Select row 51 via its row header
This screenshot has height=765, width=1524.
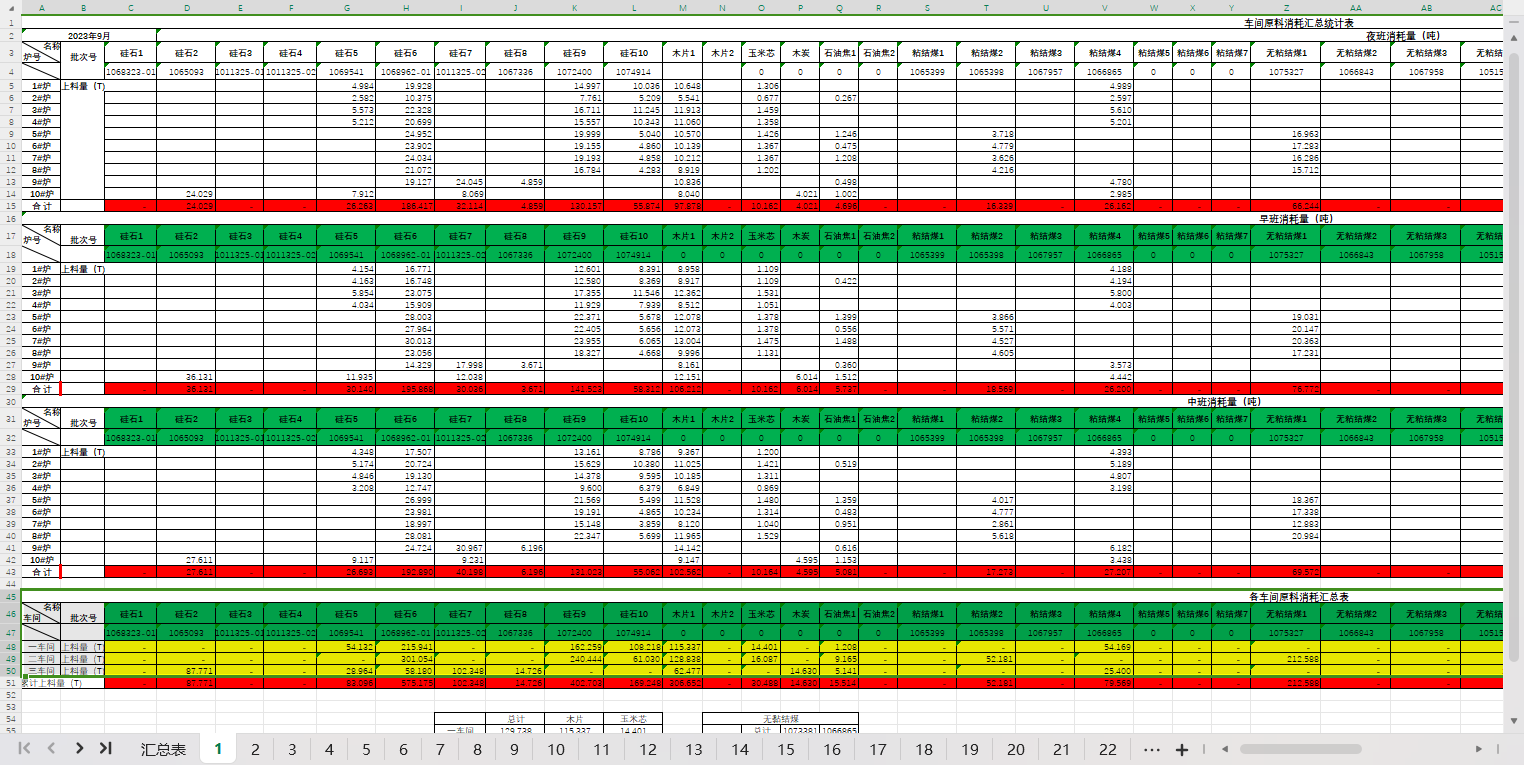click(10, 683)
